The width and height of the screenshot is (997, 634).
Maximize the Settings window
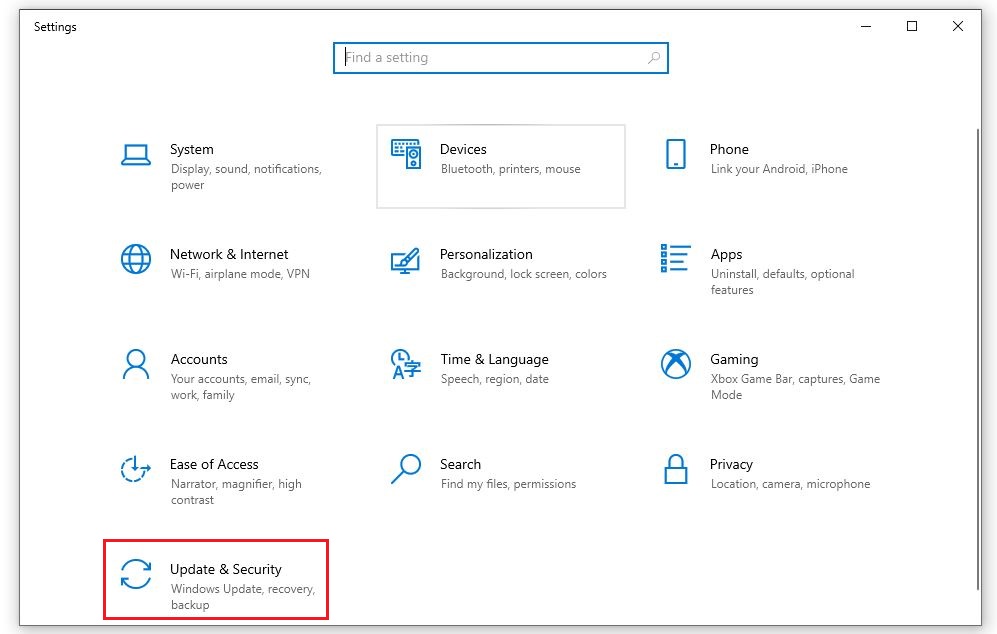point(912,26)
